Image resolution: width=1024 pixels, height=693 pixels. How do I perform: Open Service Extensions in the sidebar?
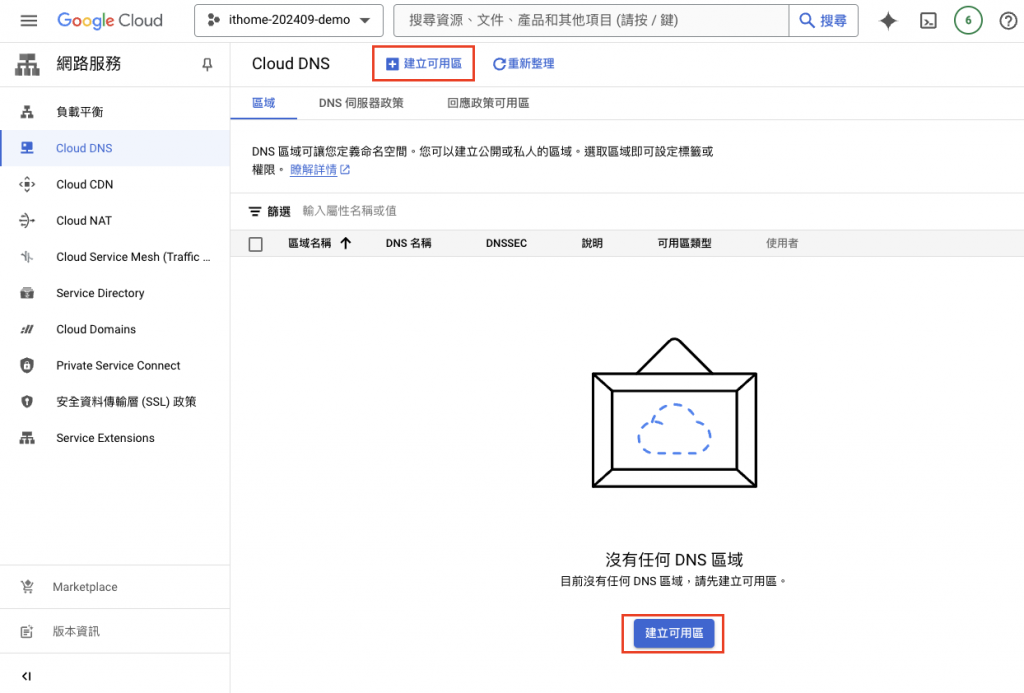tap(105, 438)
